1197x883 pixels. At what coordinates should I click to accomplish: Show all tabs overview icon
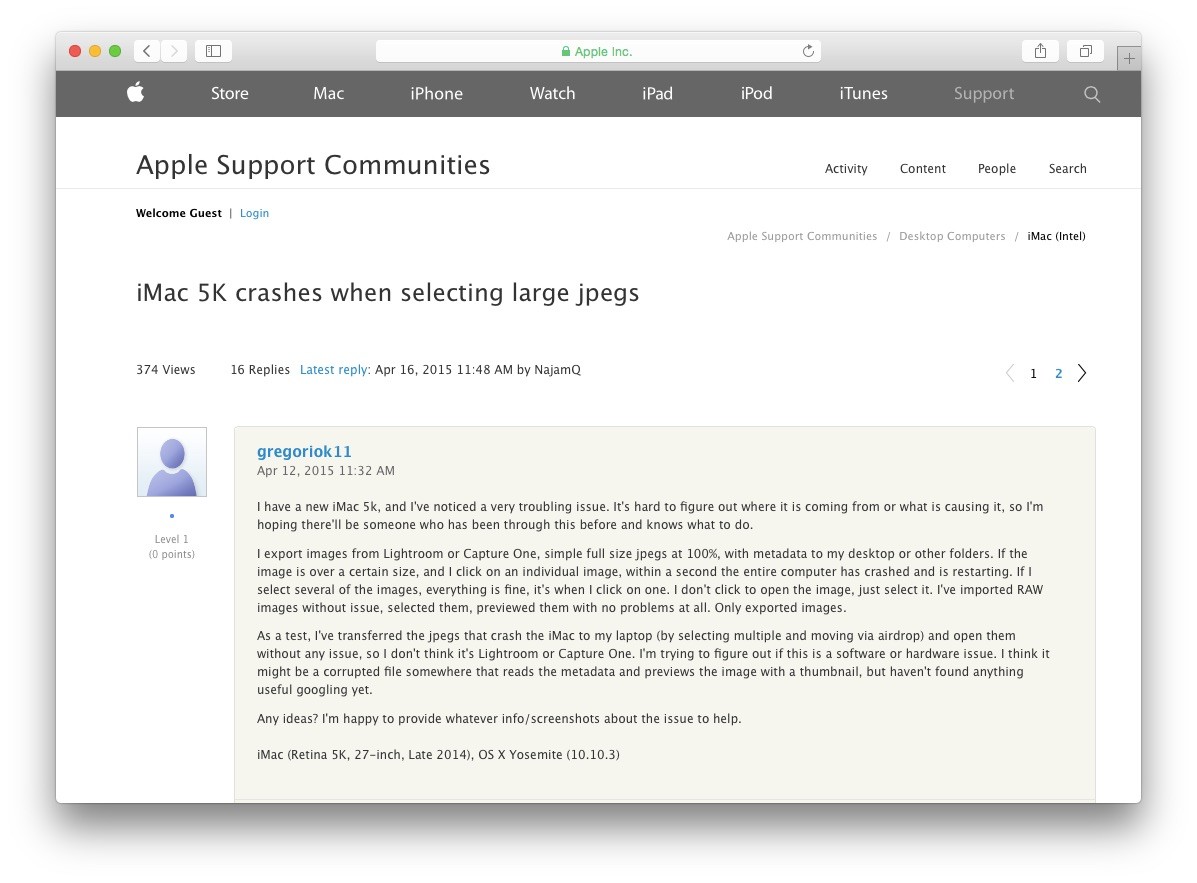[x=1086, y=51]
